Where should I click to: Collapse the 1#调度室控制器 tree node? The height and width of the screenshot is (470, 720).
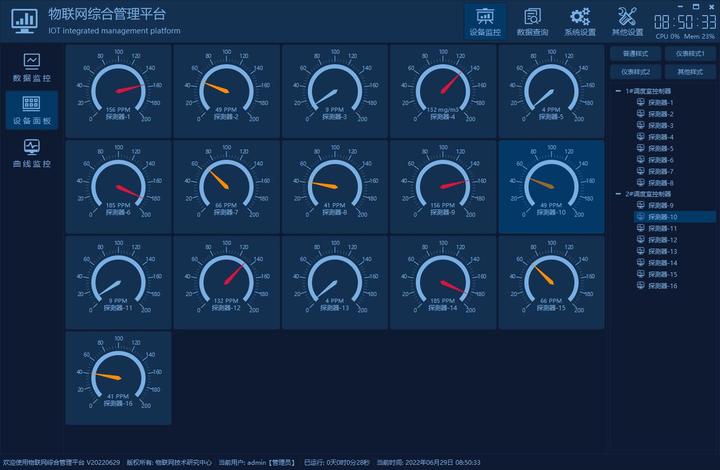click(619, 91)
